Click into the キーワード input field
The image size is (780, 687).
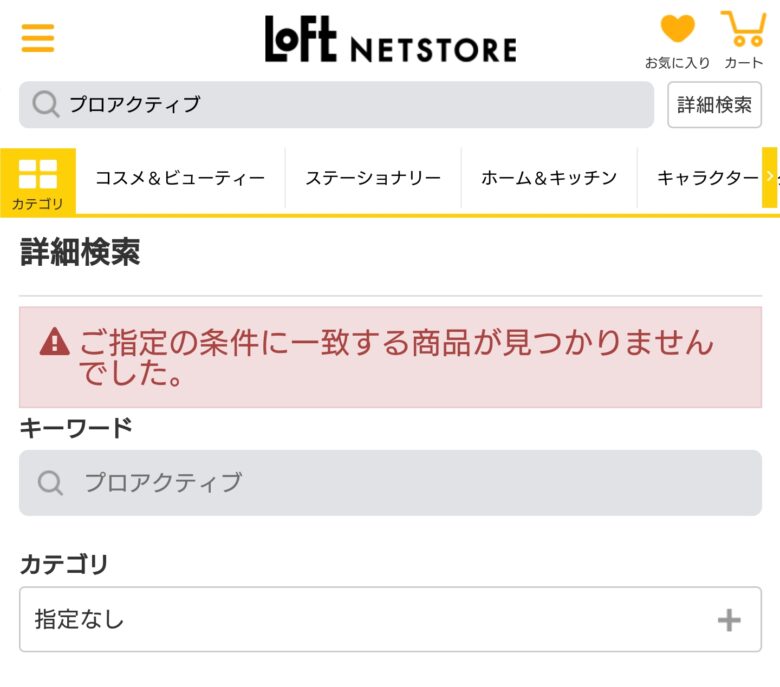(400, 483)
